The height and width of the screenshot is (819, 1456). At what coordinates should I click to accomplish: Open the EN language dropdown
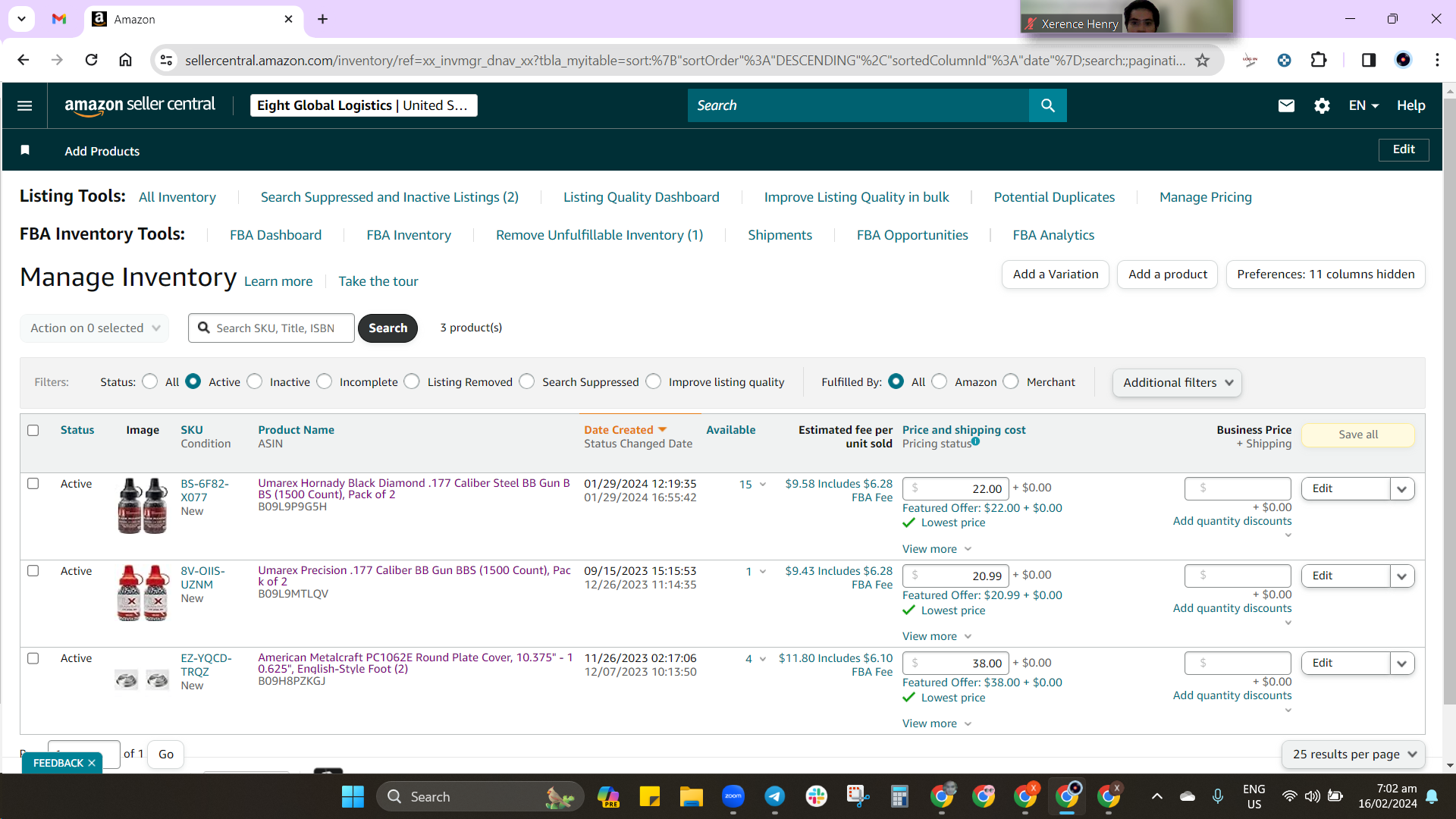pos(1363,105)
